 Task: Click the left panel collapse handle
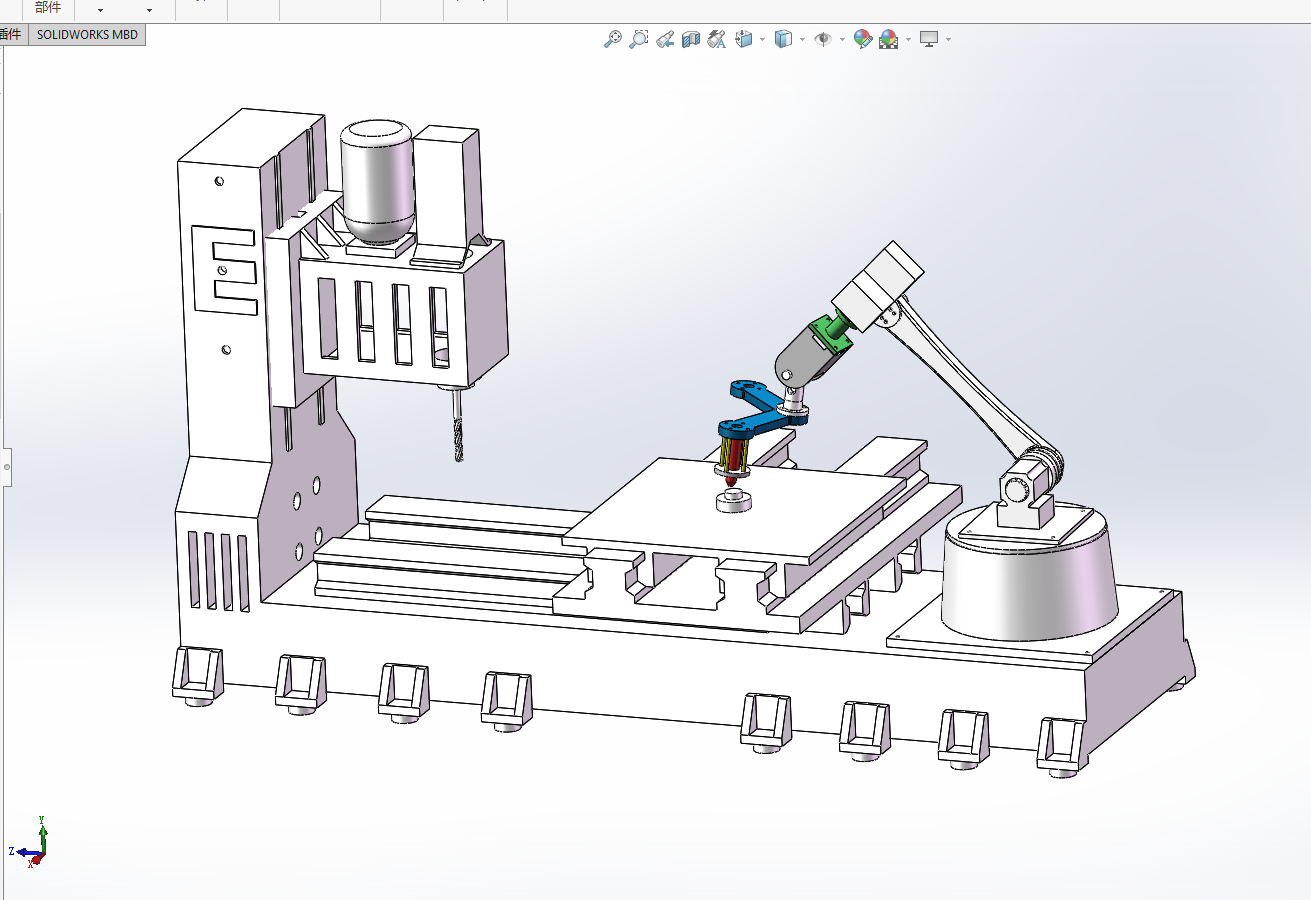(7, 467)
